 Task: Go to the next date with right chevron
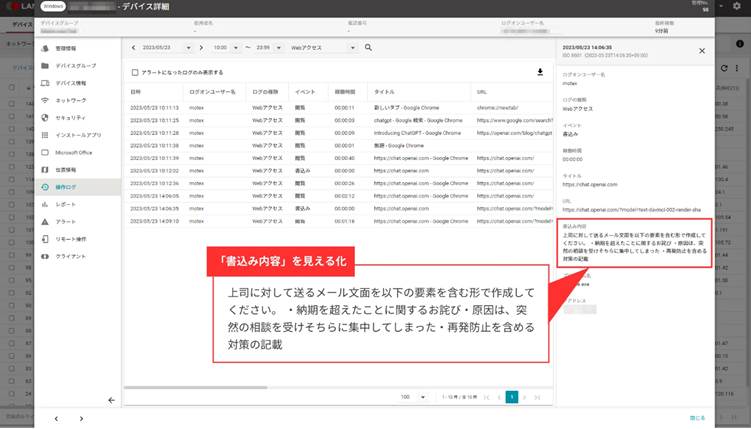201,47
